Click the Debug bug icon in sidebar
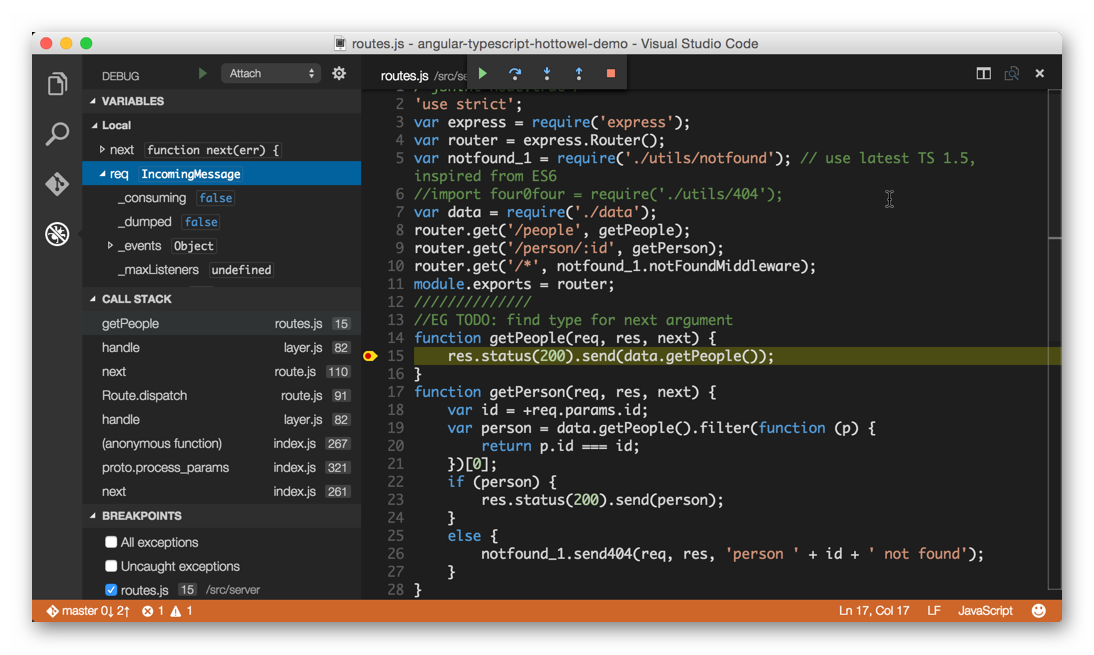 point(57,234)
